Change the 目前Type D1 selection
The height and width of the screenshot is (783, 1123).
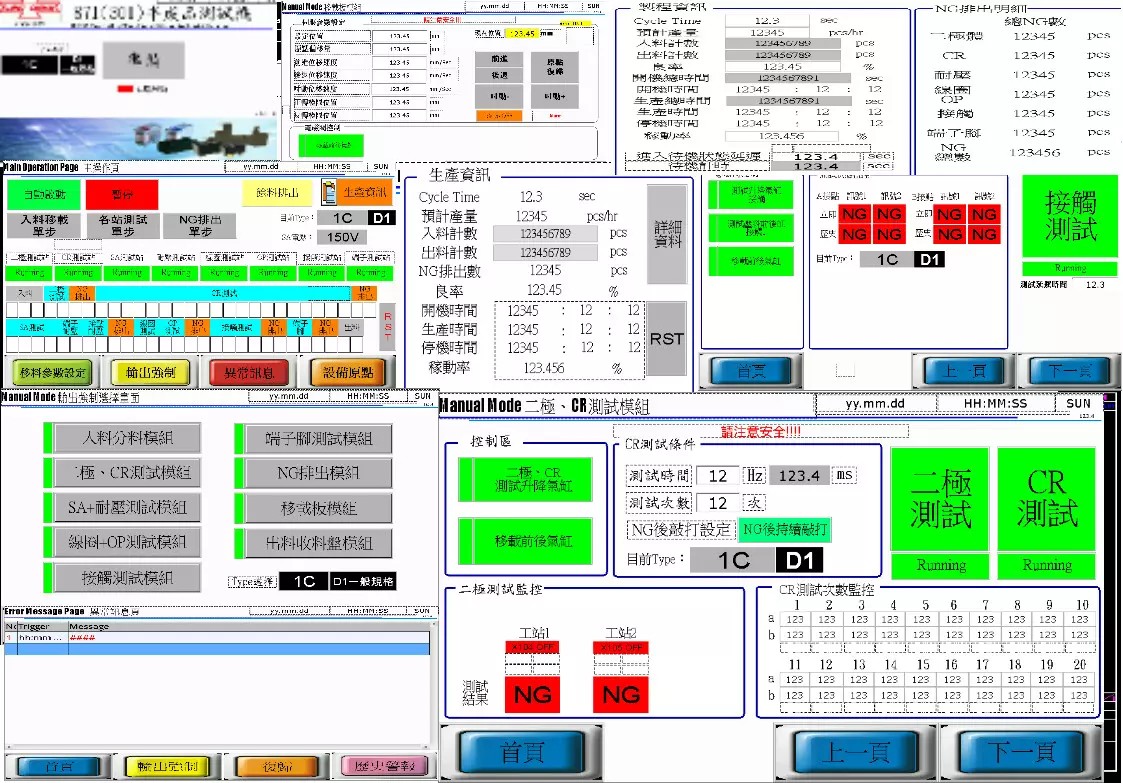[799, 561]
